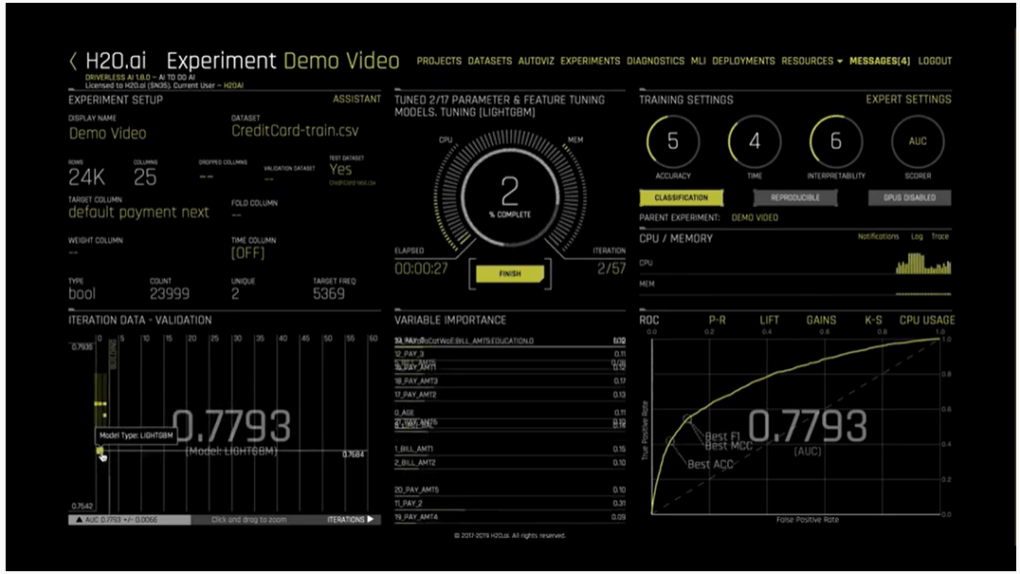Image resolution: width=1020 pixels, height=574 pixels.
Task: Go to DEPLOYMENTS
Action: coord(744,61)
